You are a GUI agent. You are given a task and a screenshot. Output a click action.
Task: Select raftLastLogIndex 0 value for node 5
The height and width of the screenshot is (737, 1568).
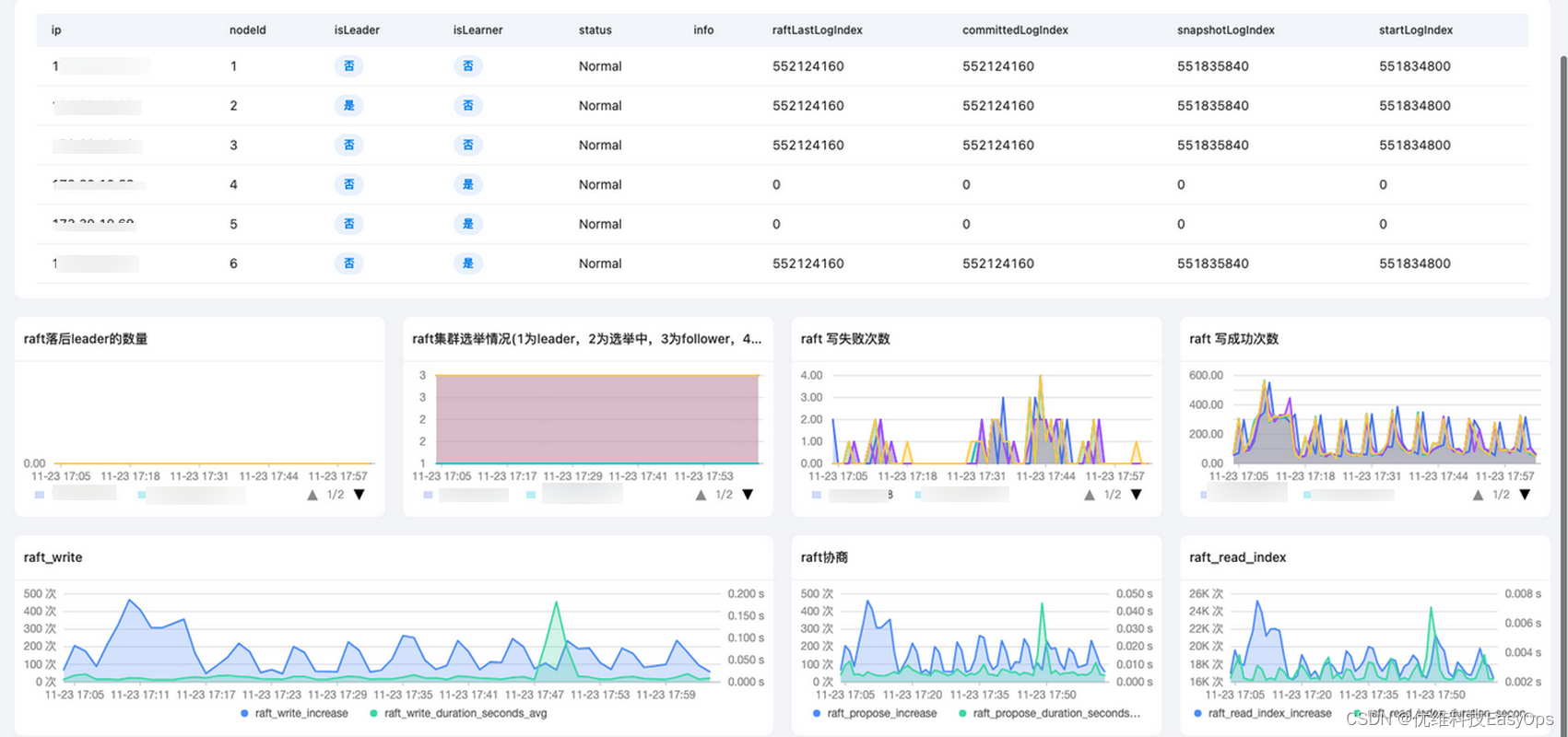click(776, 224)
